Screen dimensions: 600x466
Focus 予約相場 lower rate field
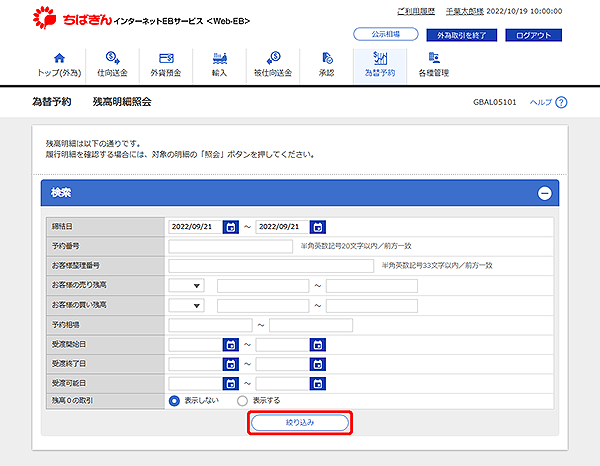point(210,325)
